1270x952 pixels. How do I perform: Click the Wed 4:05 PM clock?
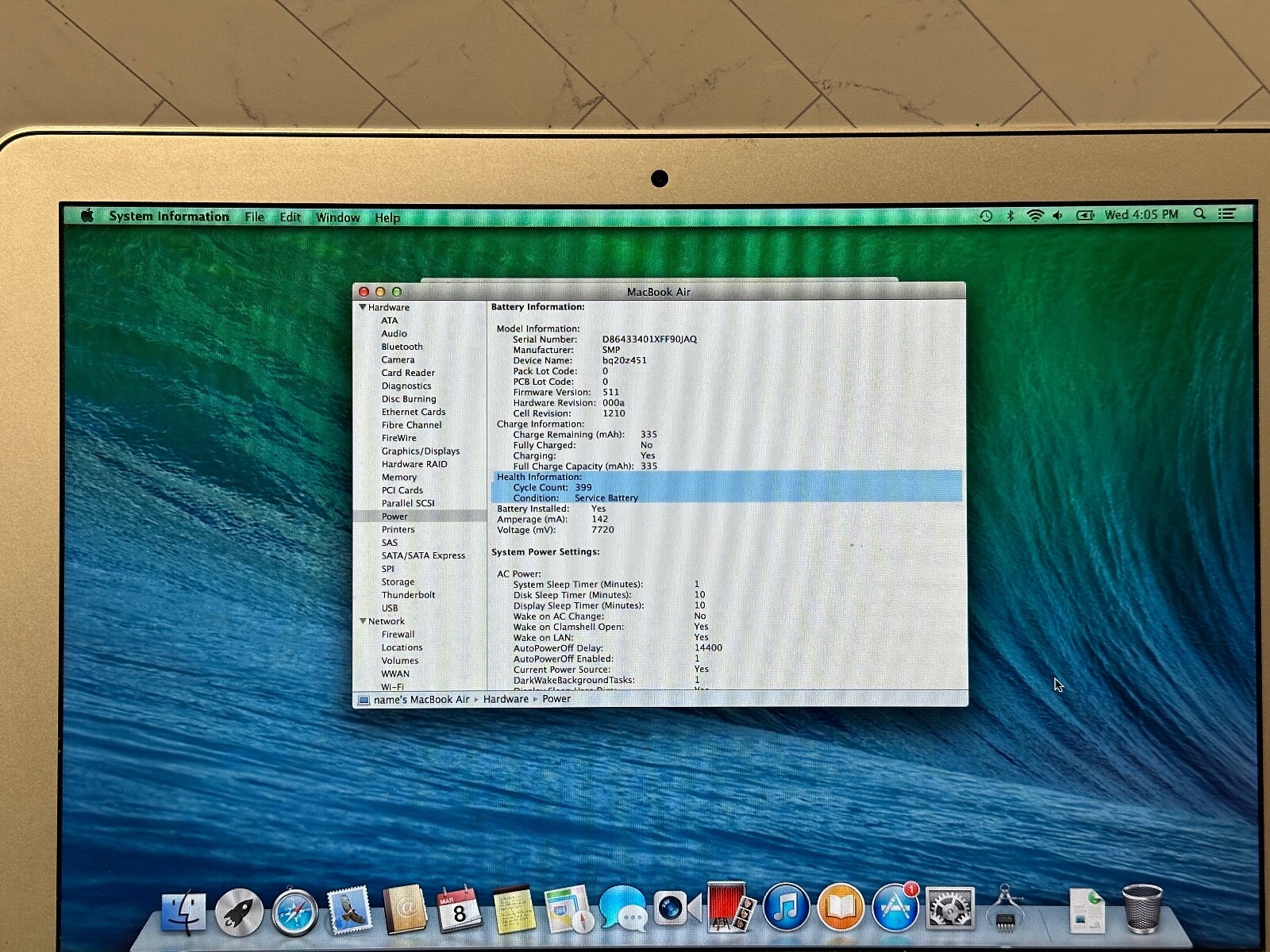[x=1141, y=215]
